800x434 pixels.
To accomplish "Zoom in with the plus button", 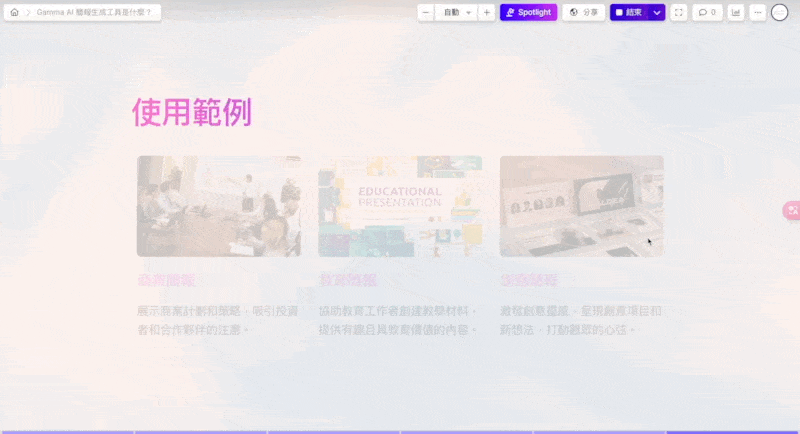I will (486, 12).
